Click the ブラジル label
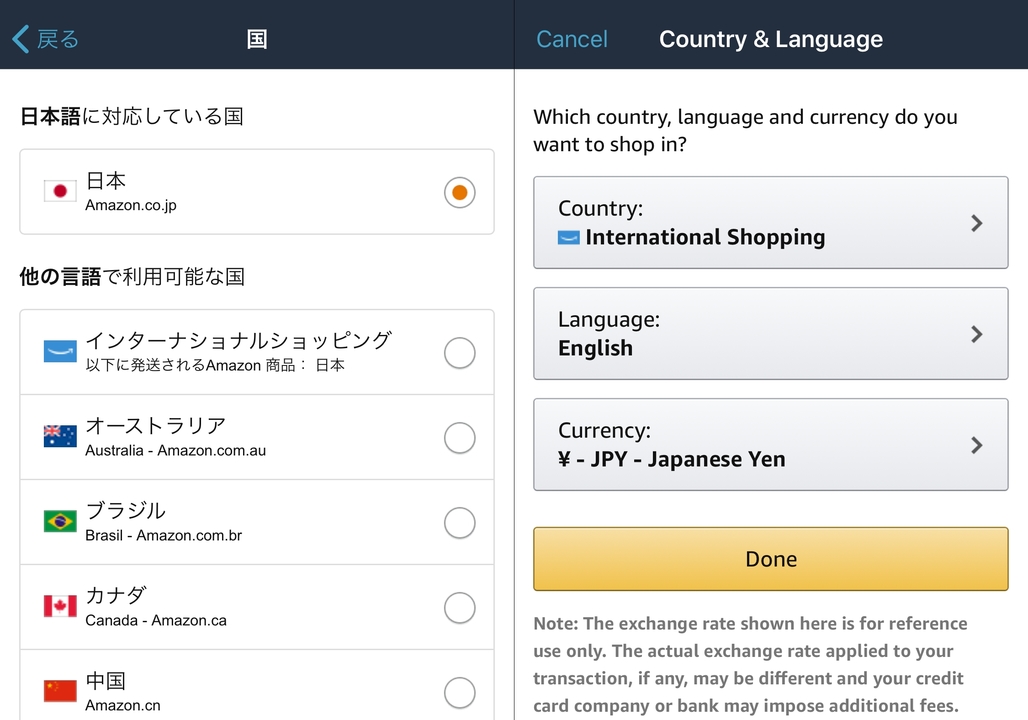Viewport: 1028px width, 720px height. (x=126, y=510)
